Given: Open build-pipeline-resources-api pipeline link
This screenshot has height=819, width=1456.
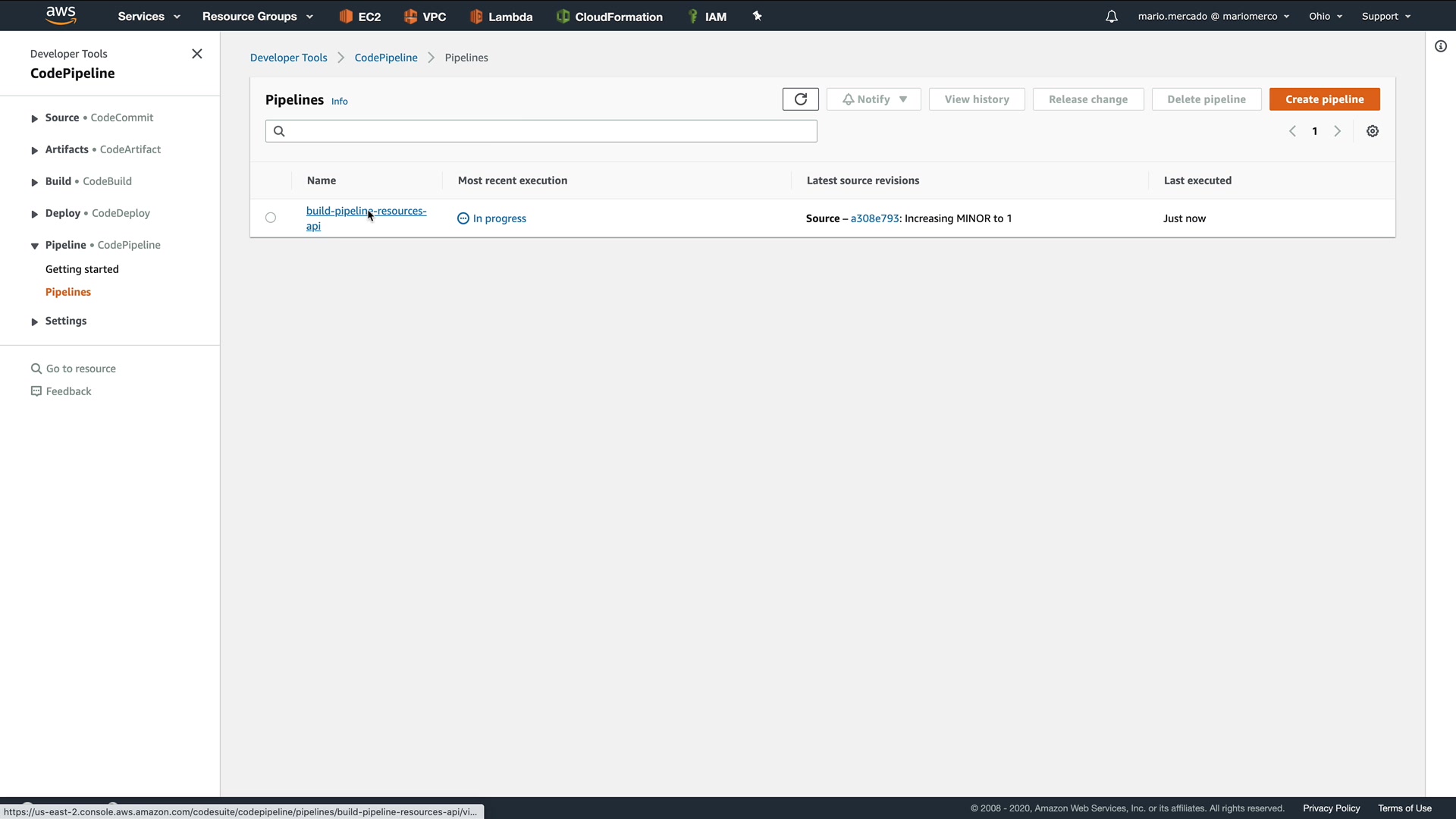Looking at the screenshot, I should point(366,212).
